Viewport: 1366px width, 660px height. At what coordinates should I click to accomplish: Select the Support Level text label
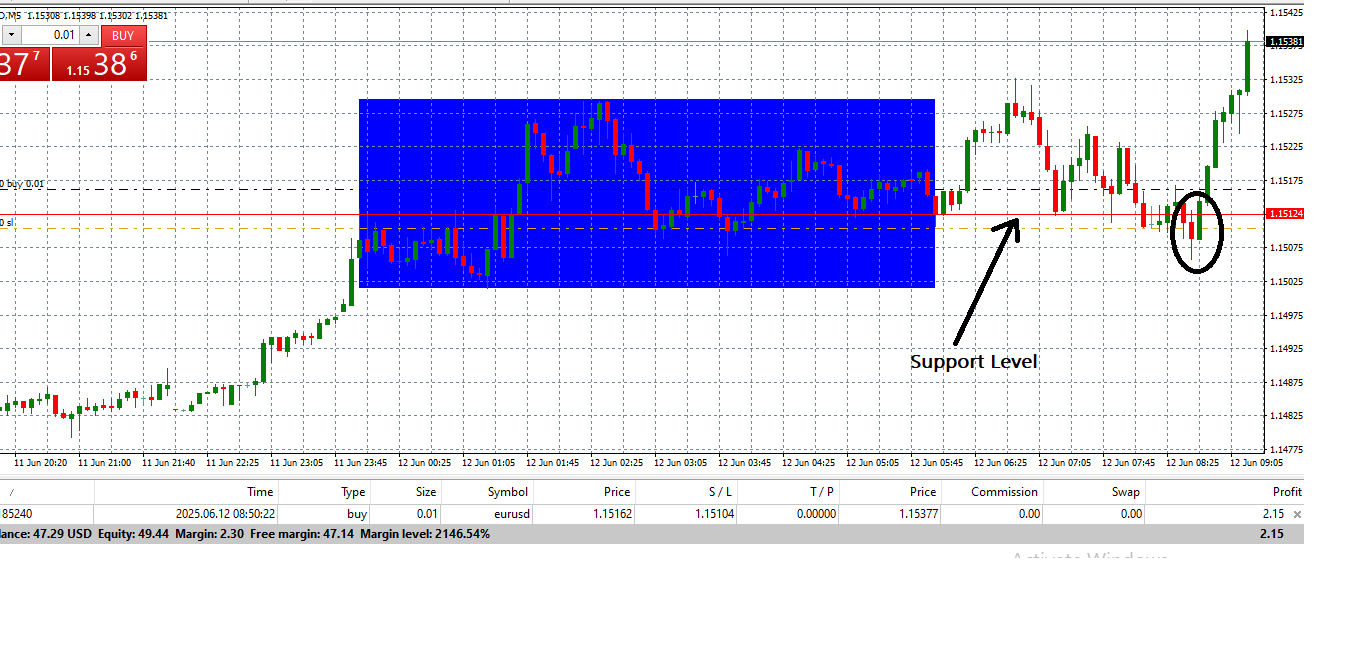click(x=973, y=362)
